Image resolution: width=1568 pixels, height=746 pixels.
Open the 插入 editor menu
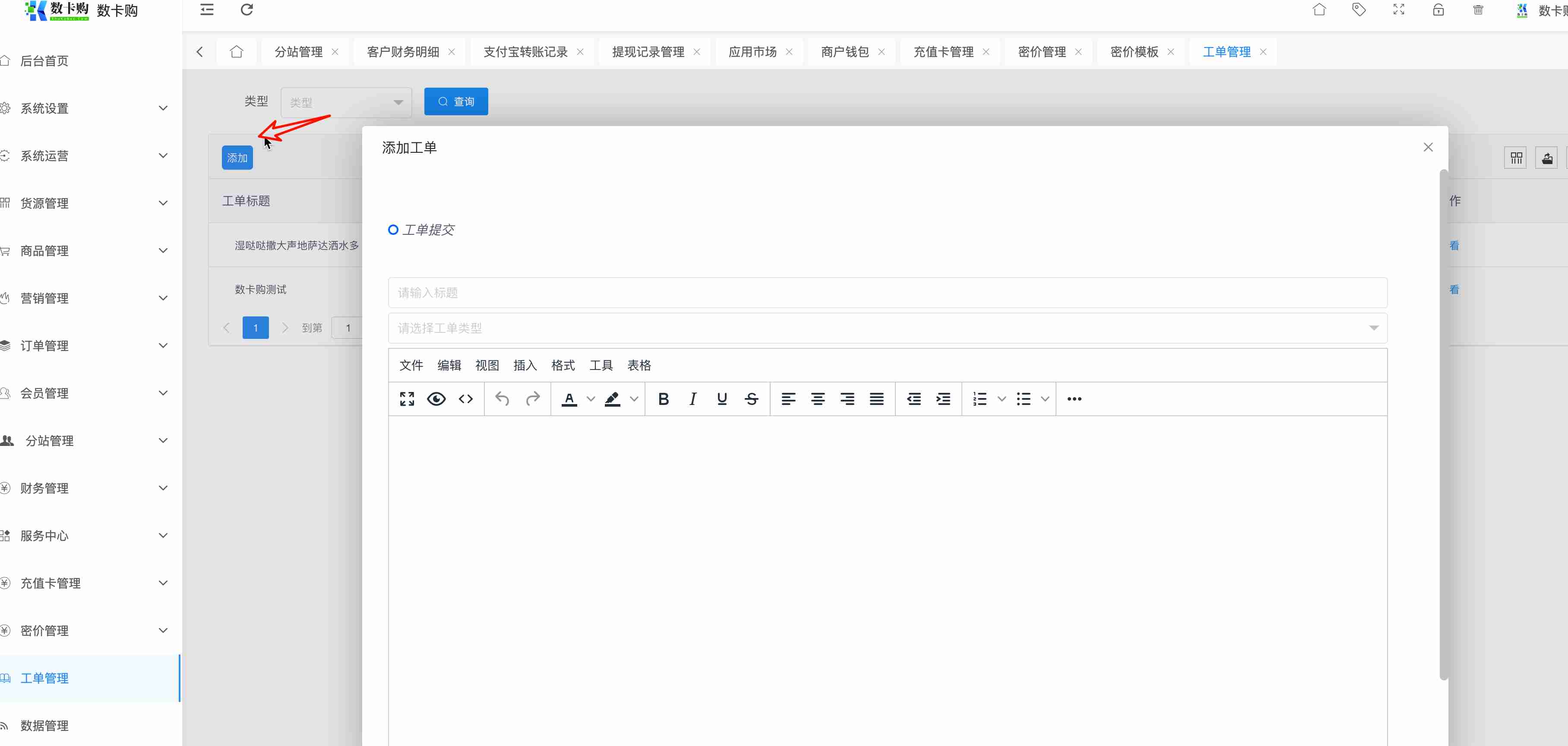click(525, 365)
